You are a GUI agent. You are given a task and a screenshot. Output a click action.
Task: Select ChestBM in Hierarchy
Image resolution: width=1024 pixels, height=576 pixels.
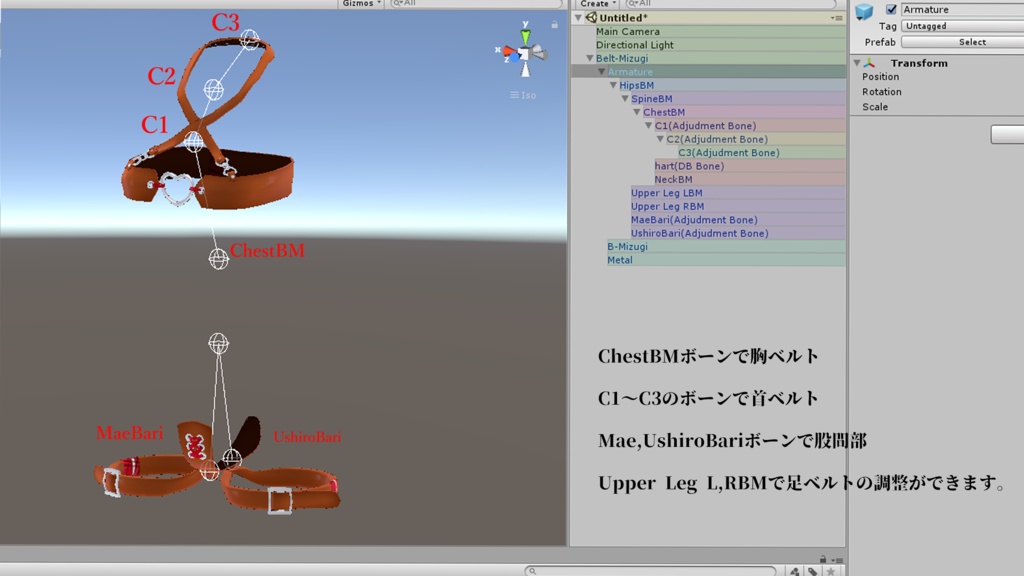click(664, 112)
